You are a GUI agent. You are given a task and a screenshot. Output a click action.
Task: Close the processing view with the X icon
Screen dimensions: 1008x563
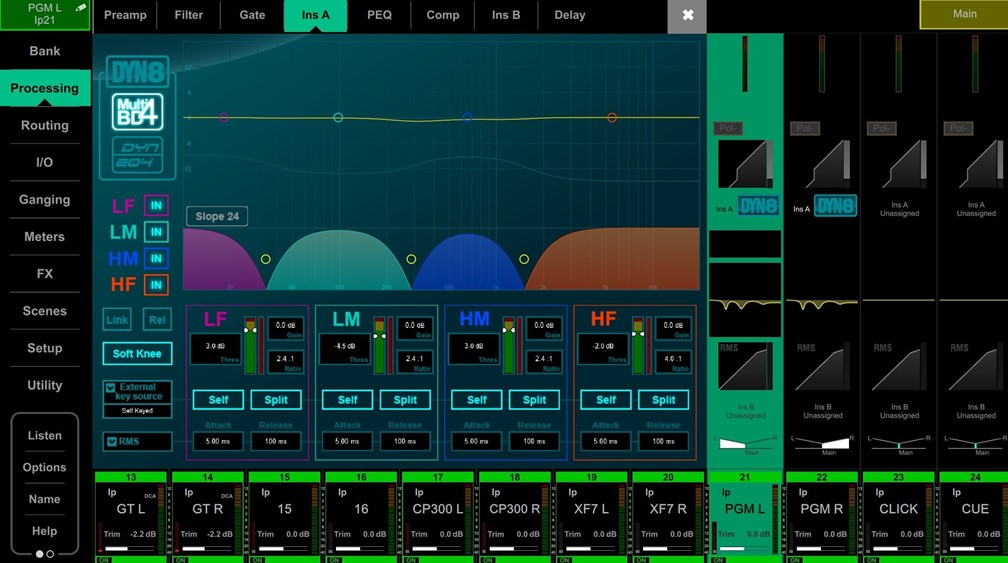tap(687, 16)
